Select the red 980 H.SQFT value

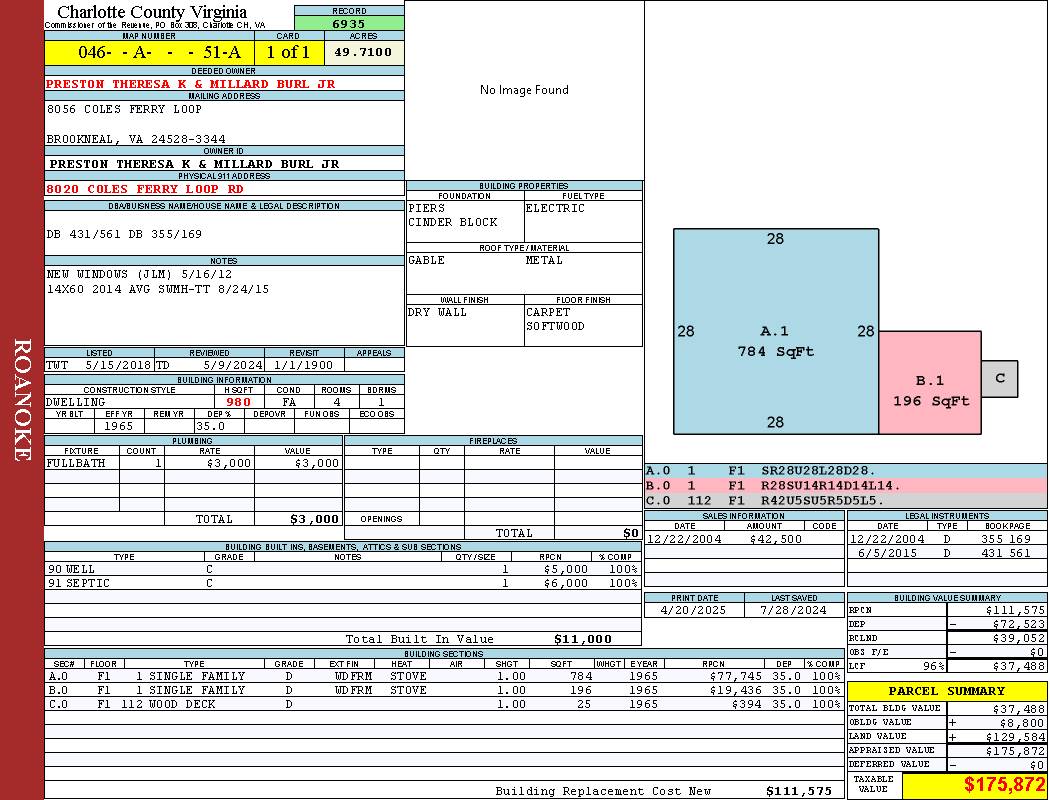(239, 402)
